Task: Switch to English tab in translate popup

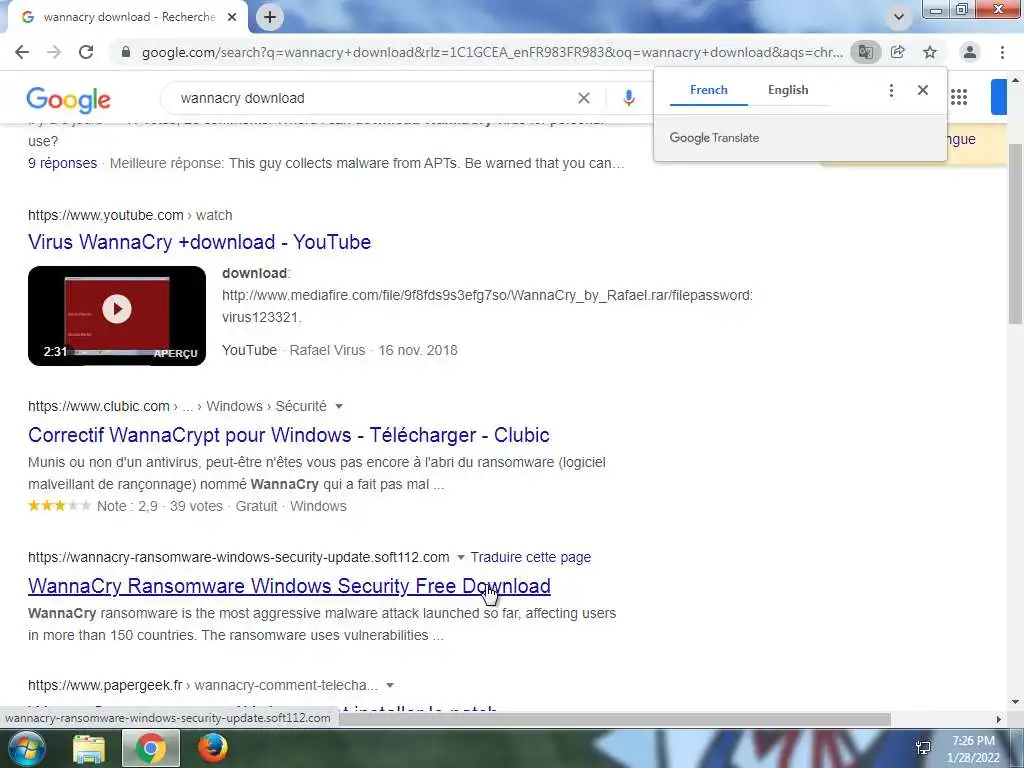Action: 788,90
